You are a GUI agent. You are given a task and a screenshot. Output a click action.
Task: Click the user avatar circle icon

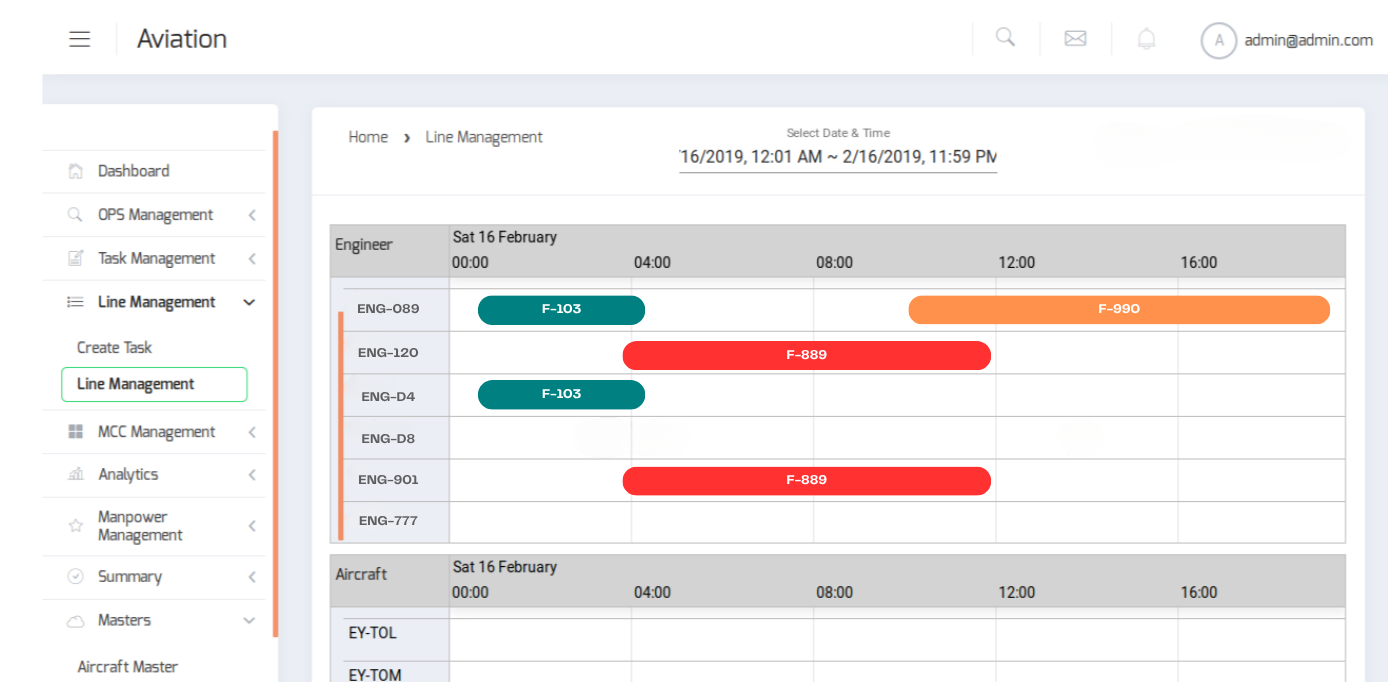click(x=1218, y=40)
